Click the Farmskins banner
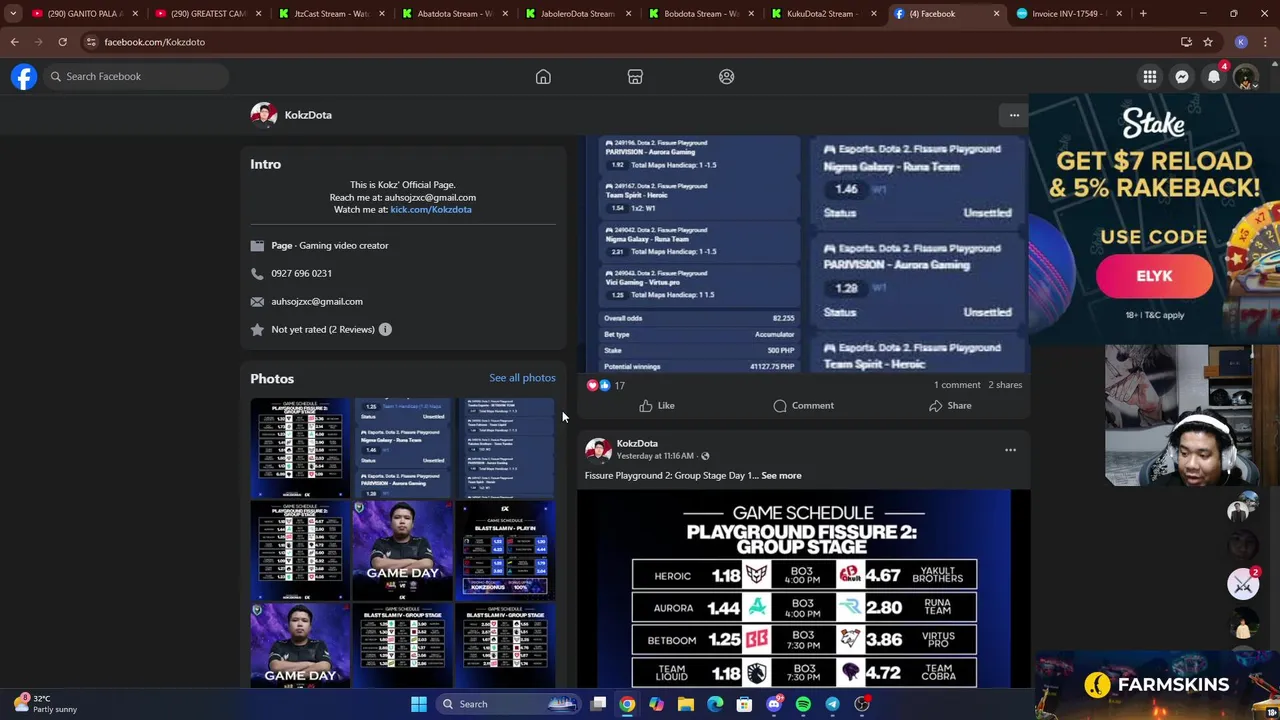This screenshot has height=720, width=1280. tap(1157, 685)
